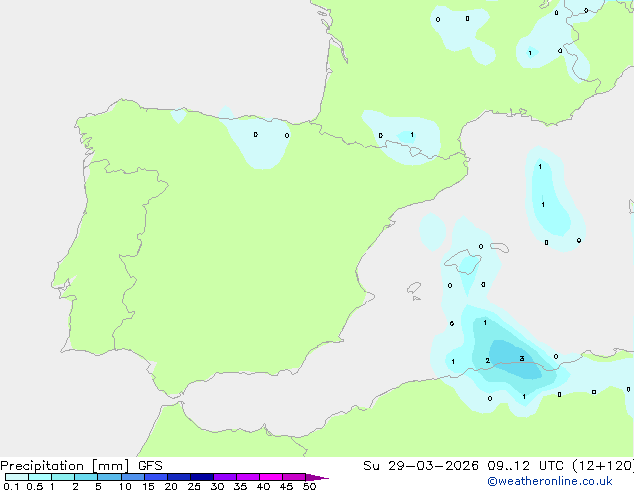Pick the 1–2 mm legend color segment

coord(63,477)
